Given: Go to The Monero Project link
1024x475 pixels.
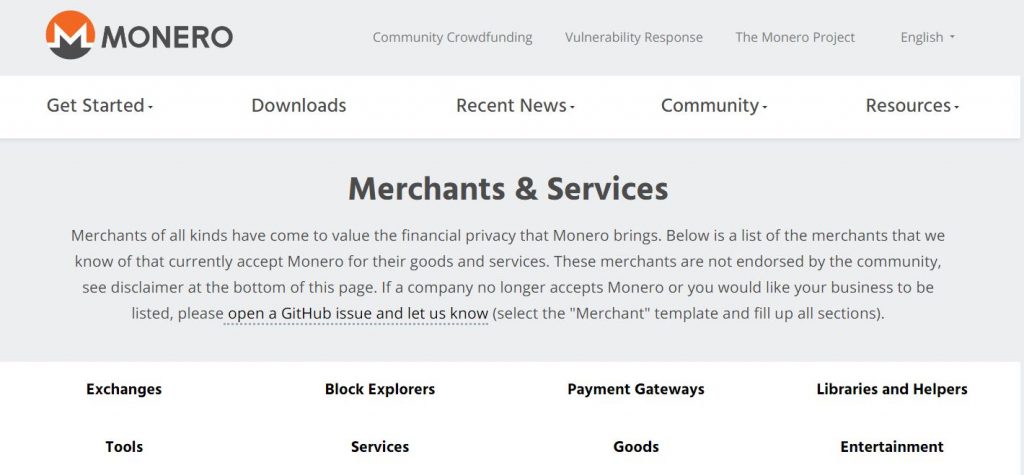Looking at the screenshot, I should [795, 37].
